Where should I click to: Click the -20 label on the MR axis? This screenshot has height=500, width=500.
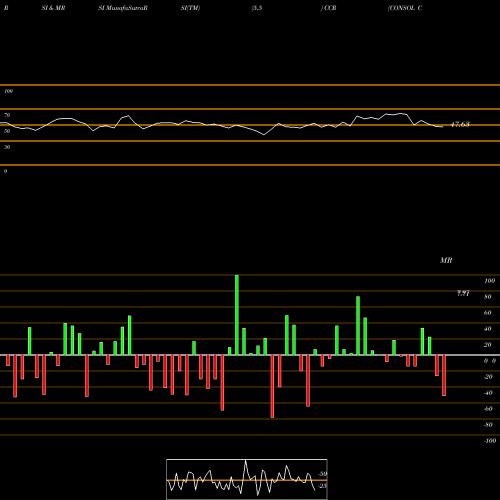[x=488, y=377]
